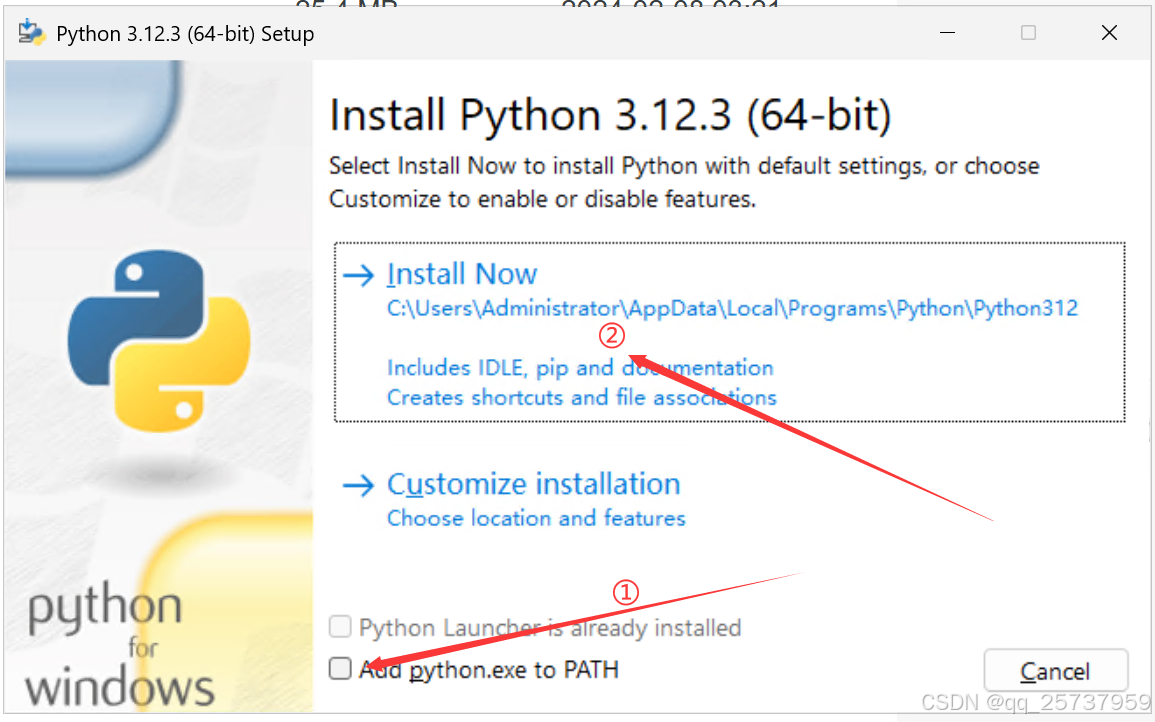Minimize the Python Setup window

pyautogui.click(x=947, y=33)
